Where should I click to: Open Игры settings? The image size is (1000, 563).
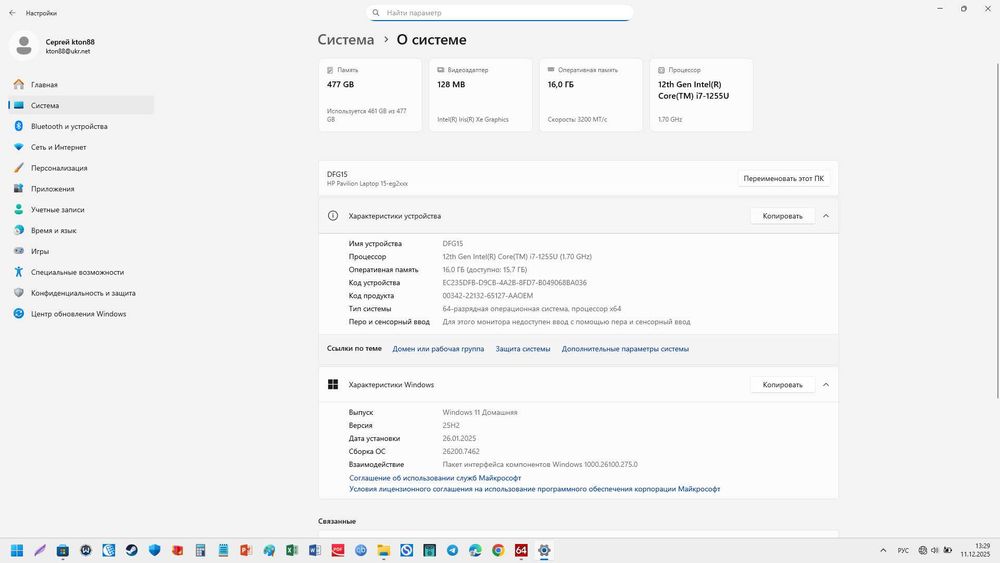[x=80, y=251]
